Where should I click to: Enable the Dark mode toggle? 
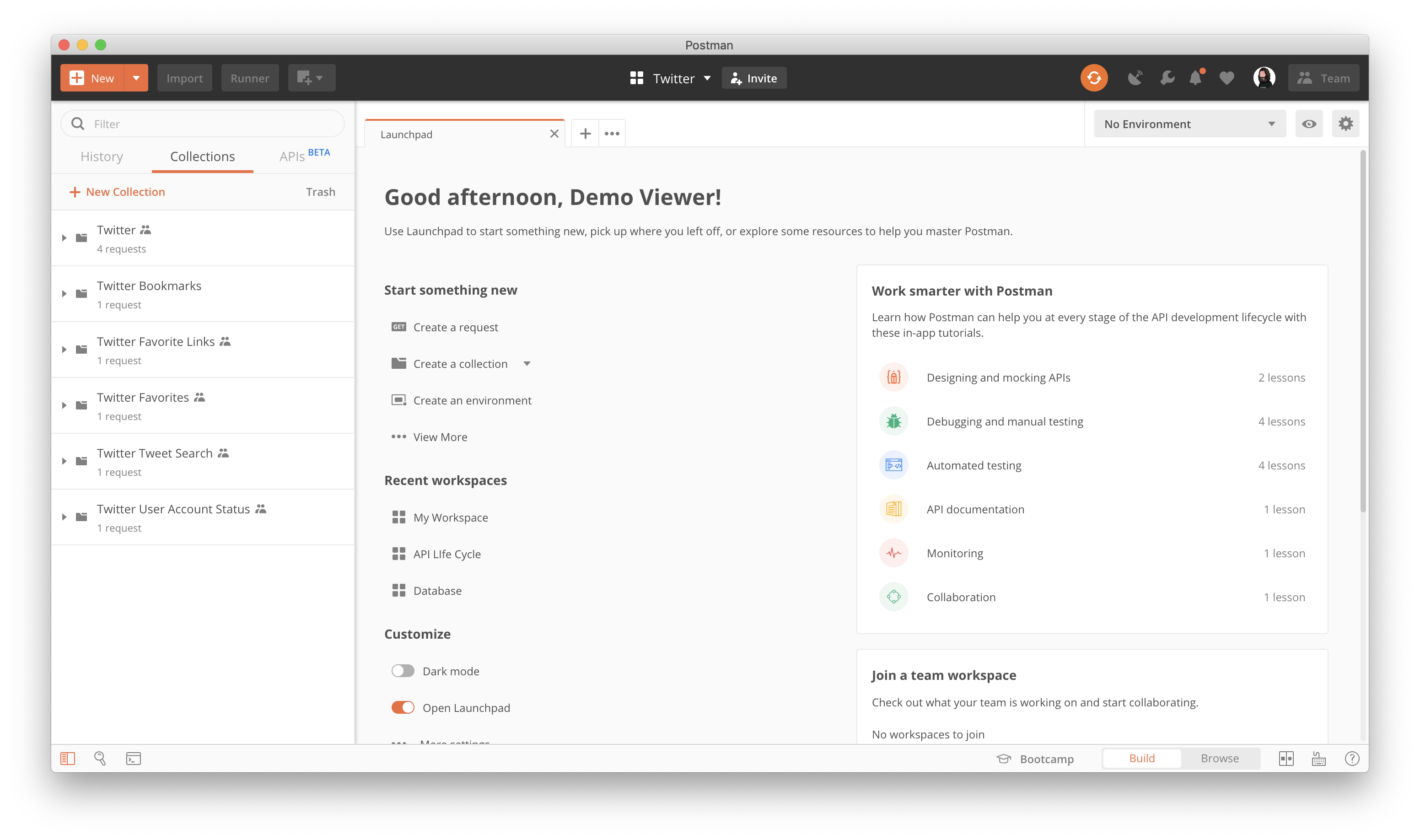pos(403,671)
